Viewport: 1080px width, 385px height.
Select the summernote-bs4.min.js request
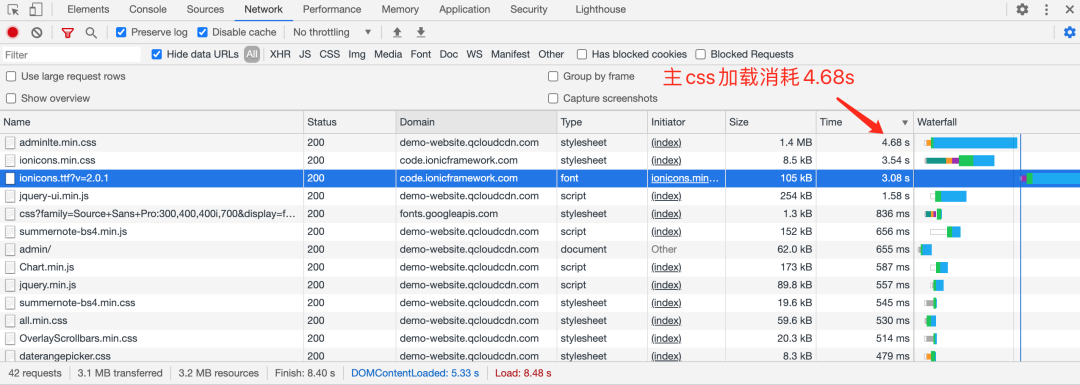(540, 231)
